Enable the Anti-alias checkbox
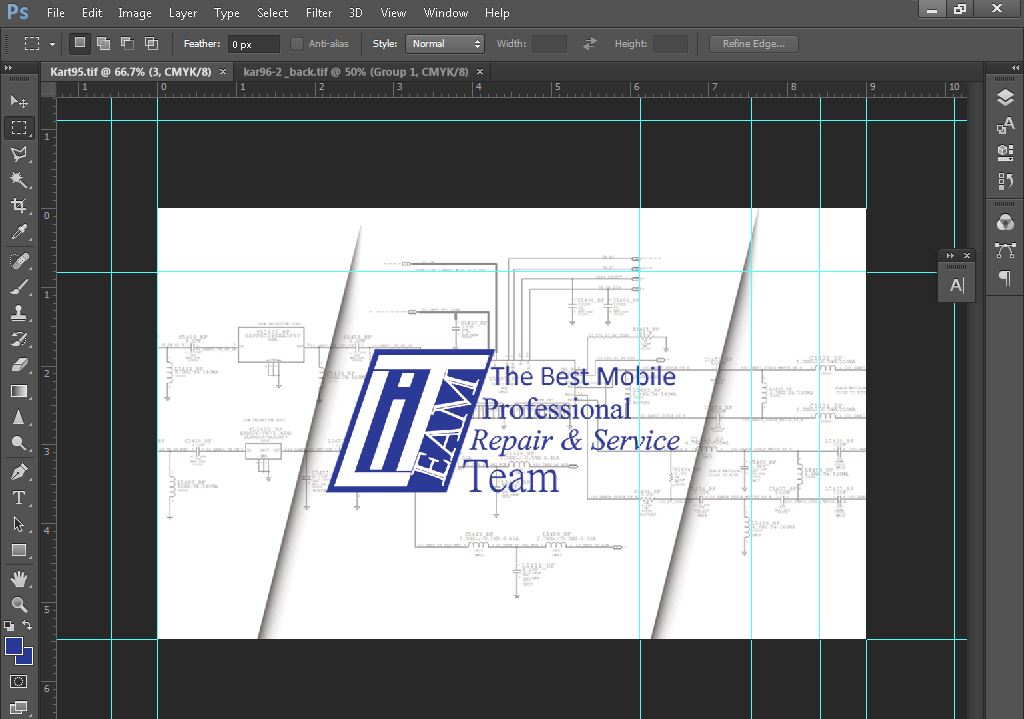Viewport: 1024px width, 719px height. click(x=297, y=44)
